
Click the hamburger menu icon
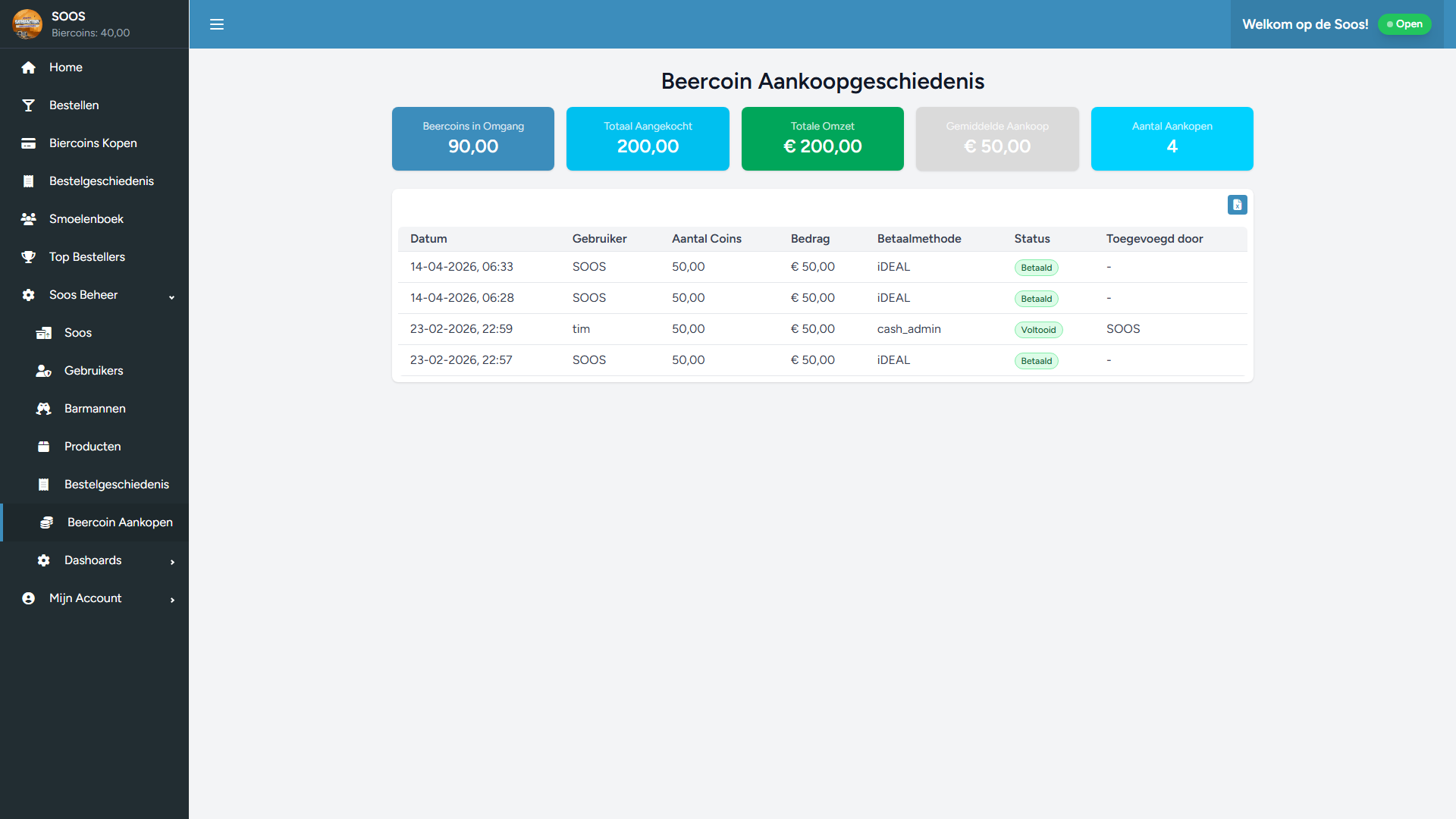click(217, 24)
